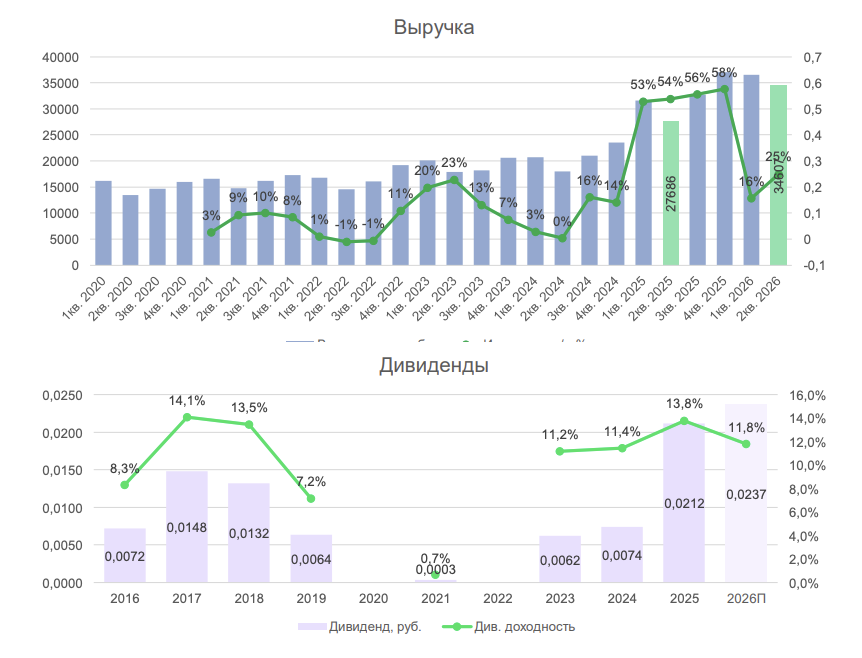This screenshot has height=658, width=862.
Task: Select the 20% data label
Action: click(427, 171)
